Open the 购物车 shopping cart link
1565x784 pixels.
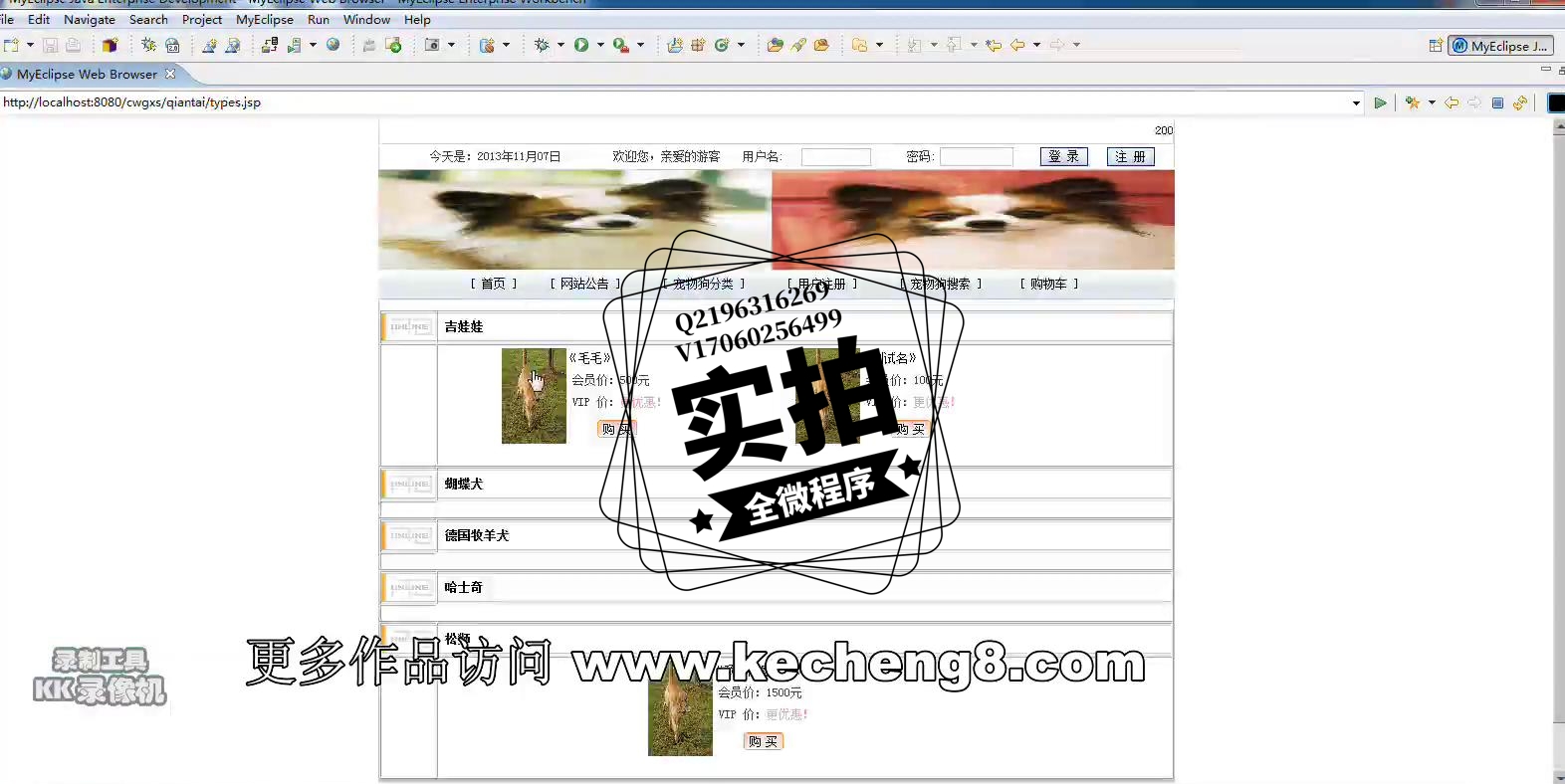coord(1049,284)
